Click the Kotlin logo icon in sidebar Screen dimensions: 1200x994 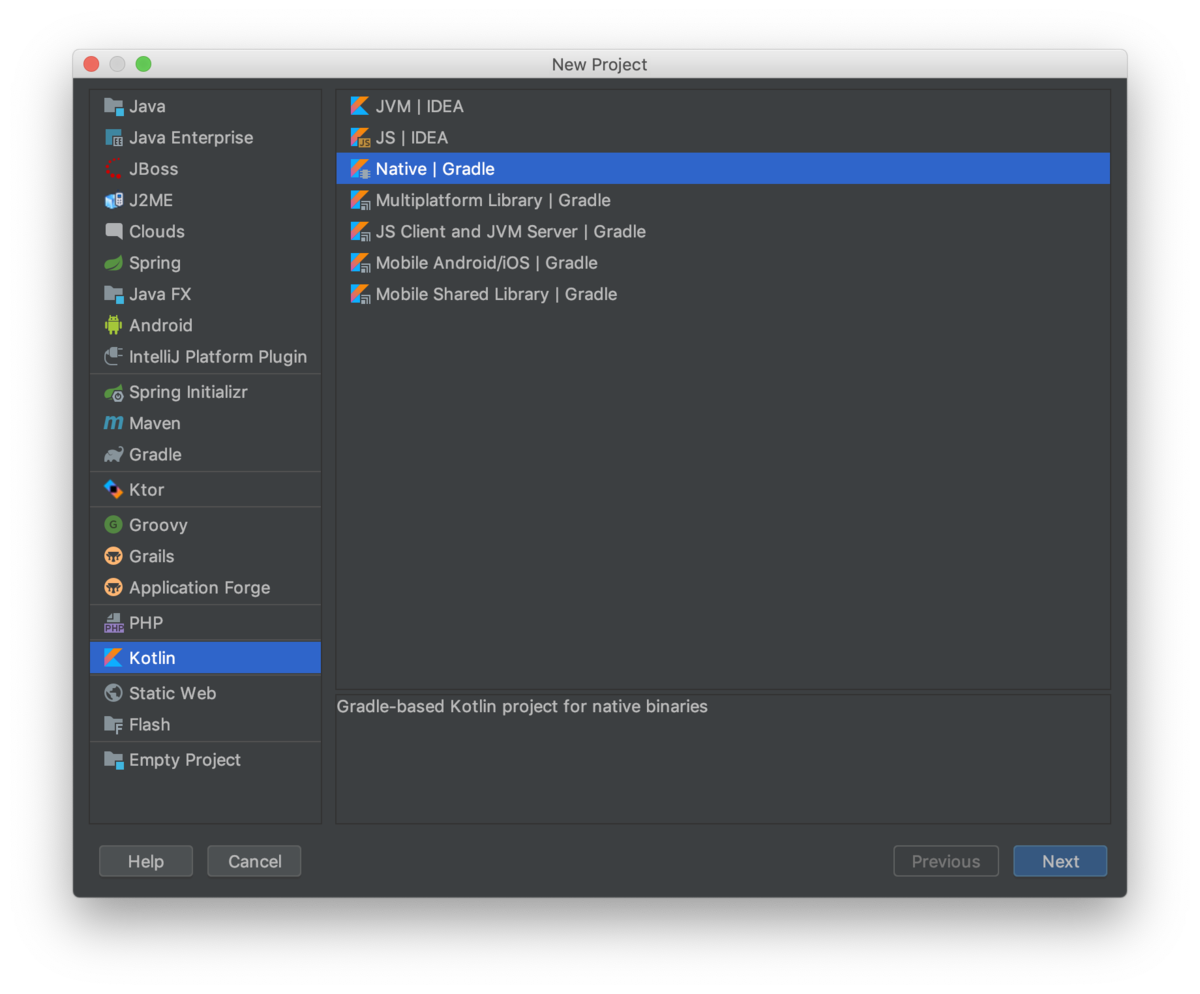click(113, 658)
